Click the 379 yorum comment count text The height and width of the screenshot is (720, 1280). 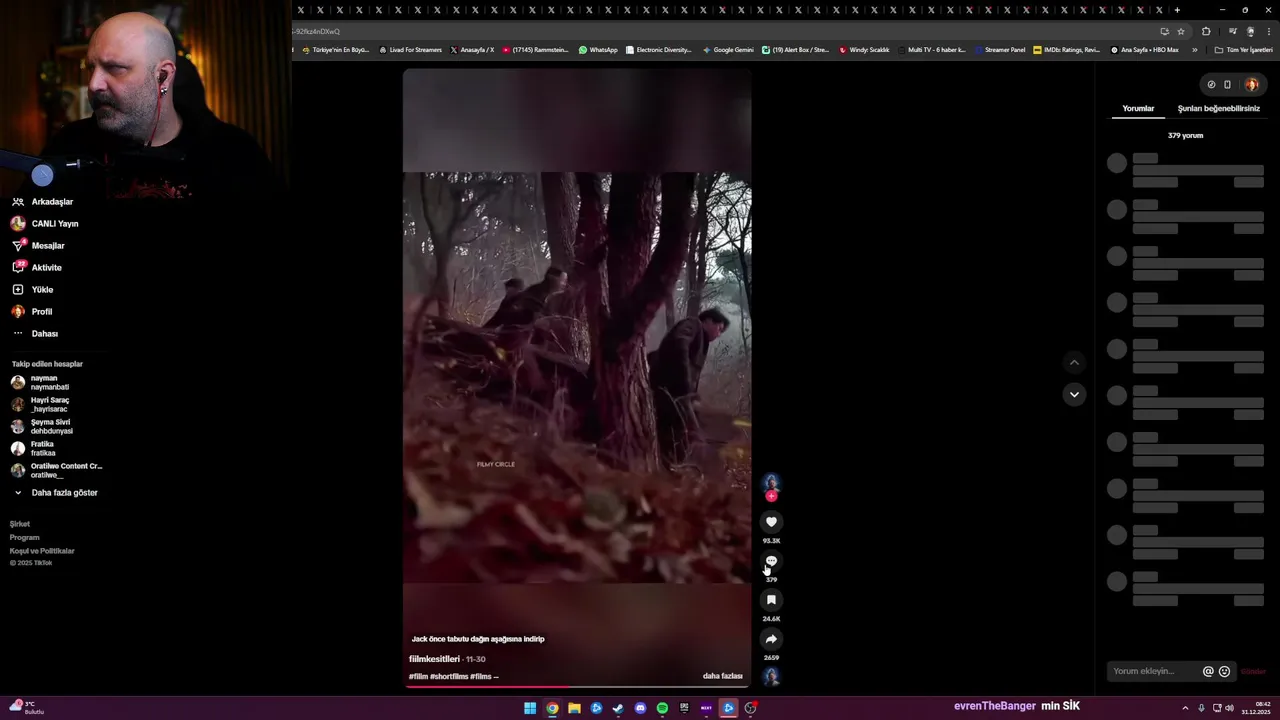tap(1185, 135)
